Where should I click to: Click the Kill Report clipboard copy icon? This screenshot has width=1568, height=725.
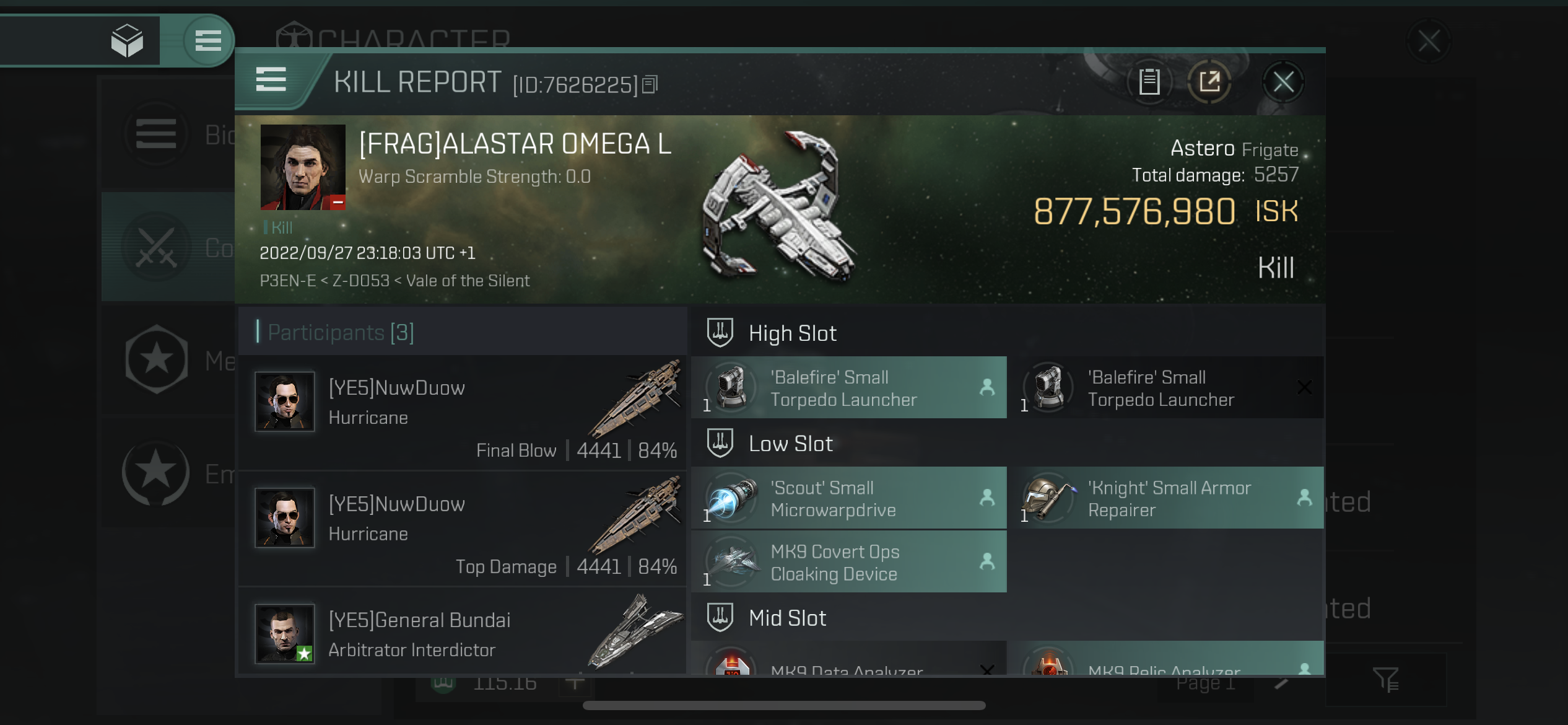tap(1148, 83)
